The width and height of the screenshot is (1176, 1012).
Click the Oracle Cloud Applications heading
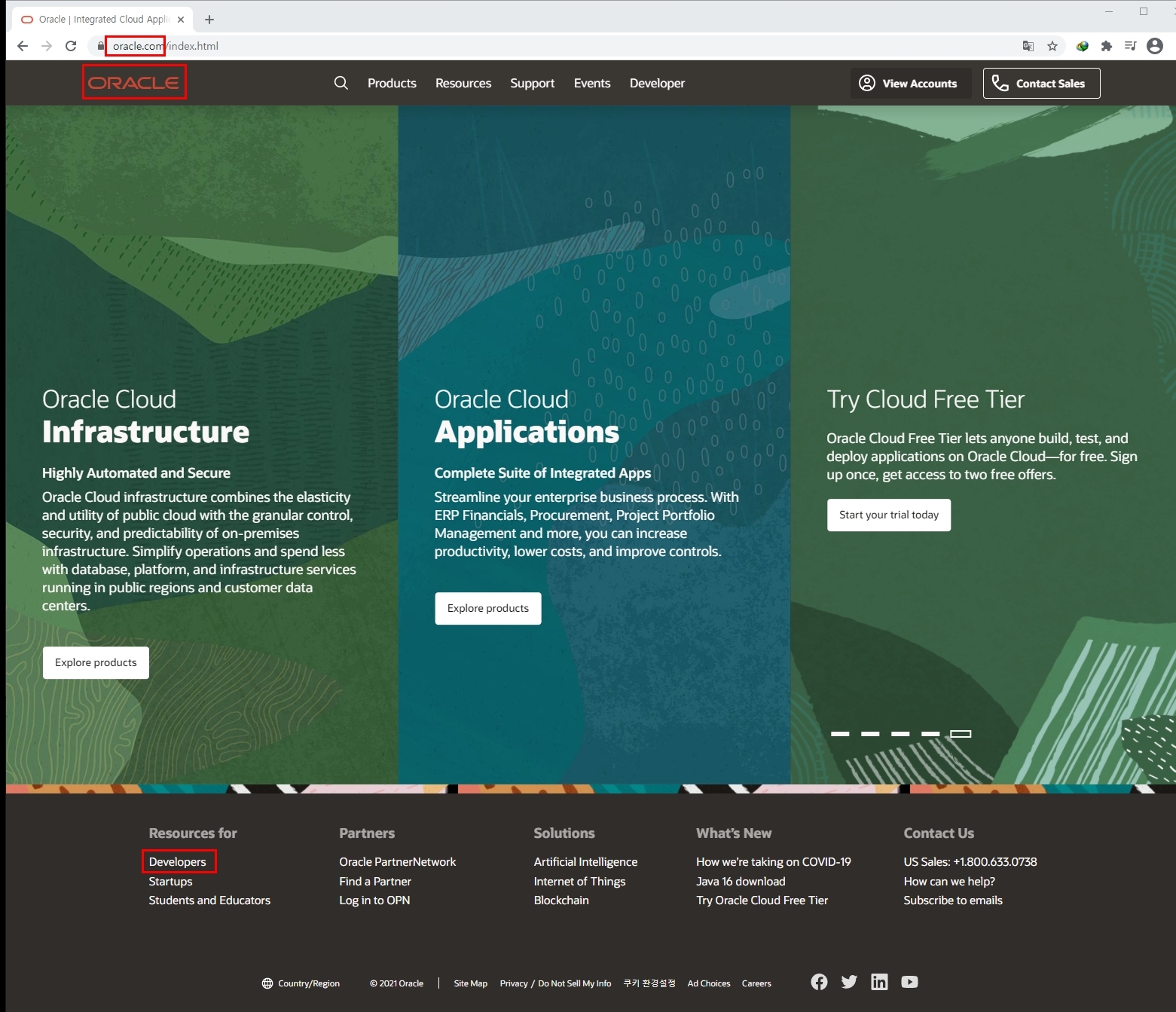coord(527,416)
